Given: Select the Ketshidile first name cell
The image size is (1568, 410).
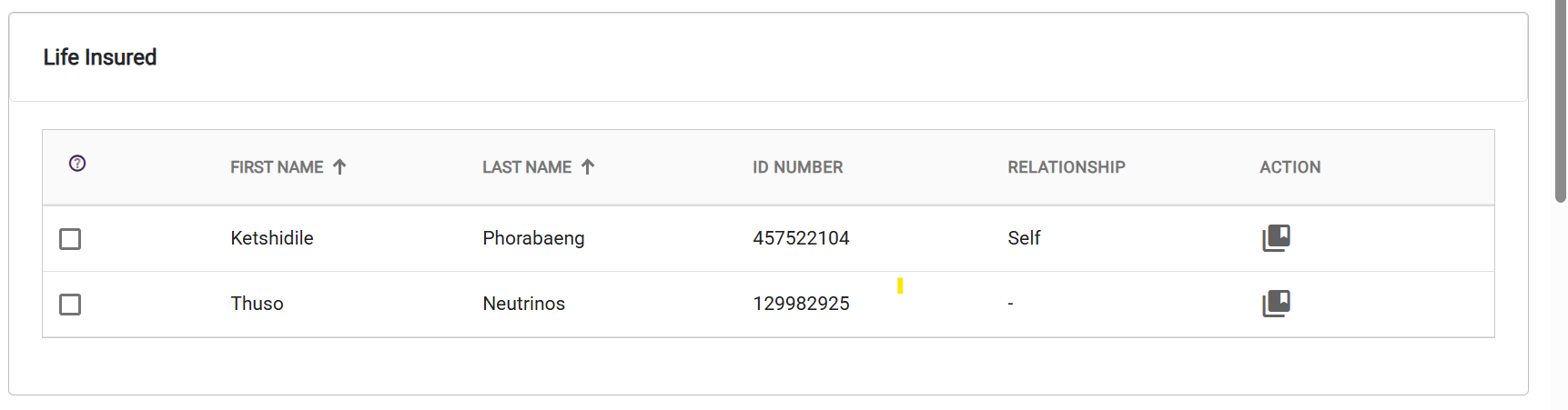Looking at the screenshot, I should [x=272, y=238].
